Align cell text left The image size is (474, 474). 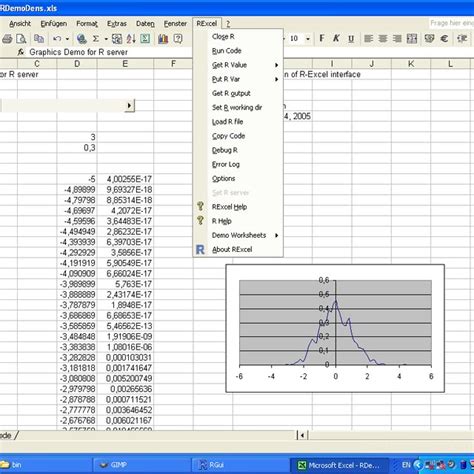point(368,39)
